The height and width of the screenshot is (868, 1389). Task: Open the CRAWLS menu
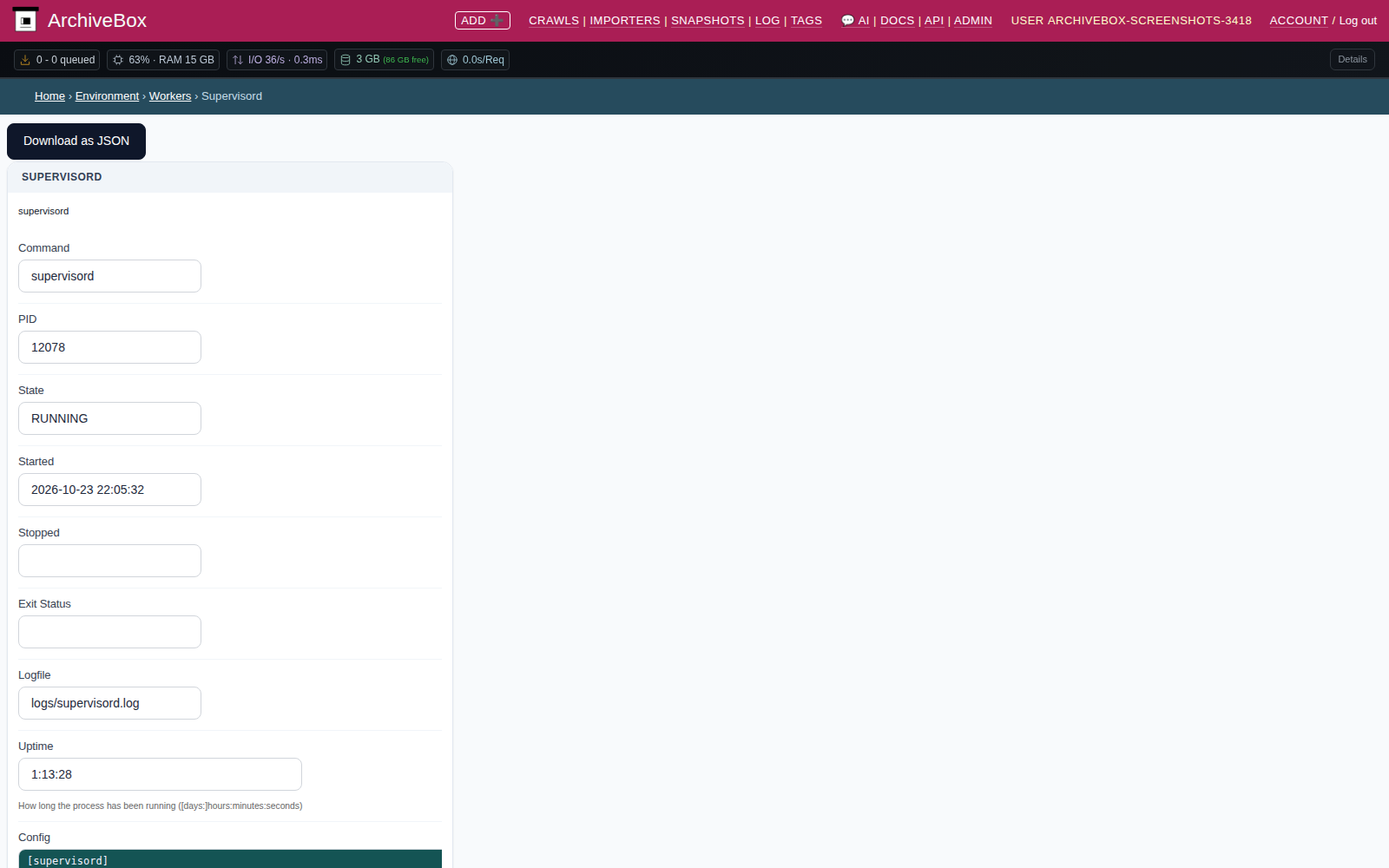click(x=554, y=21)
